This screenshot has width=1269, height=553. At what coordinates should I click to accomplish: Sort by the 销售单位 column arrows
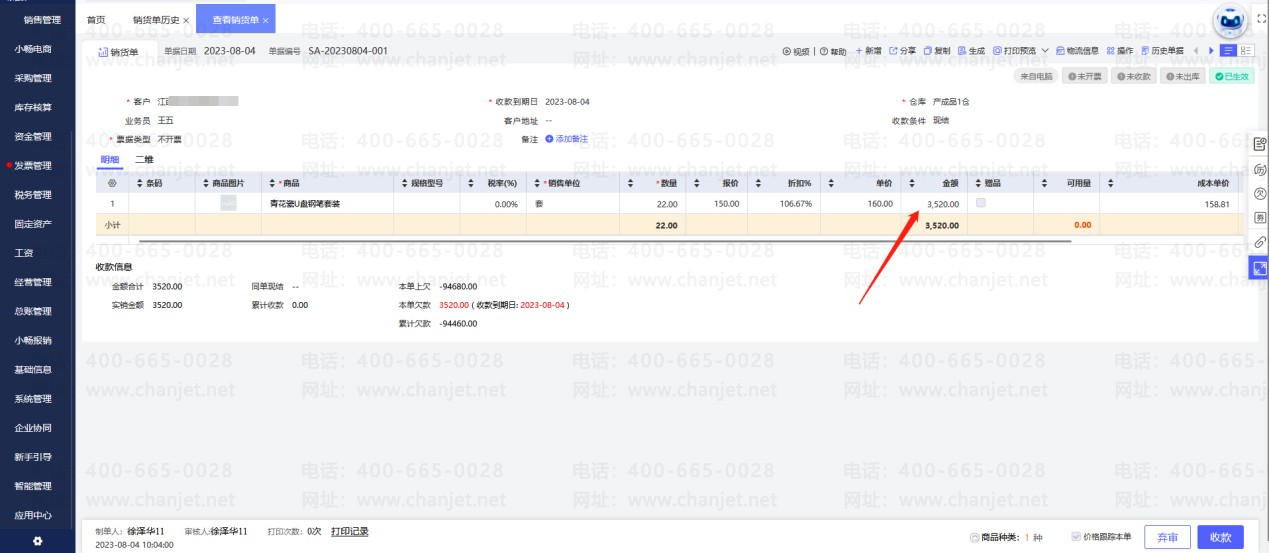536,183
